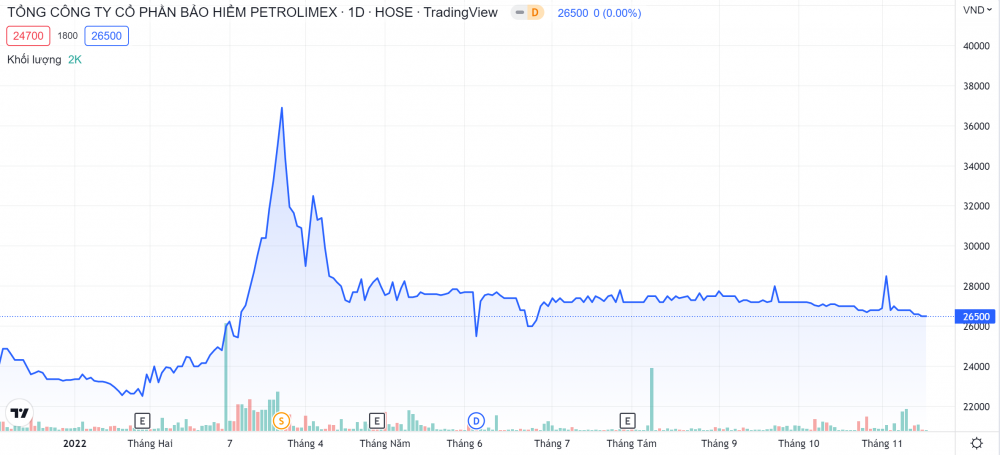Click the chart title Petrolimex symbol text
This screenshot has width=1000, height=455.
click(252, 13)
